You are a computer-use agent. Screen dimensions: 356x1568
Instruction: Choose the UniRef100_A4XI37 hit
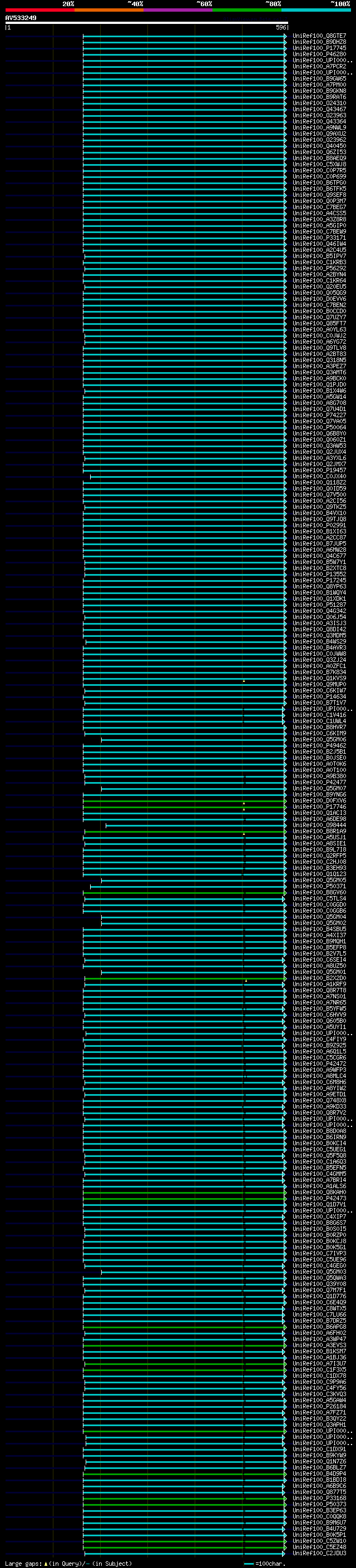(x=319, y=936)
